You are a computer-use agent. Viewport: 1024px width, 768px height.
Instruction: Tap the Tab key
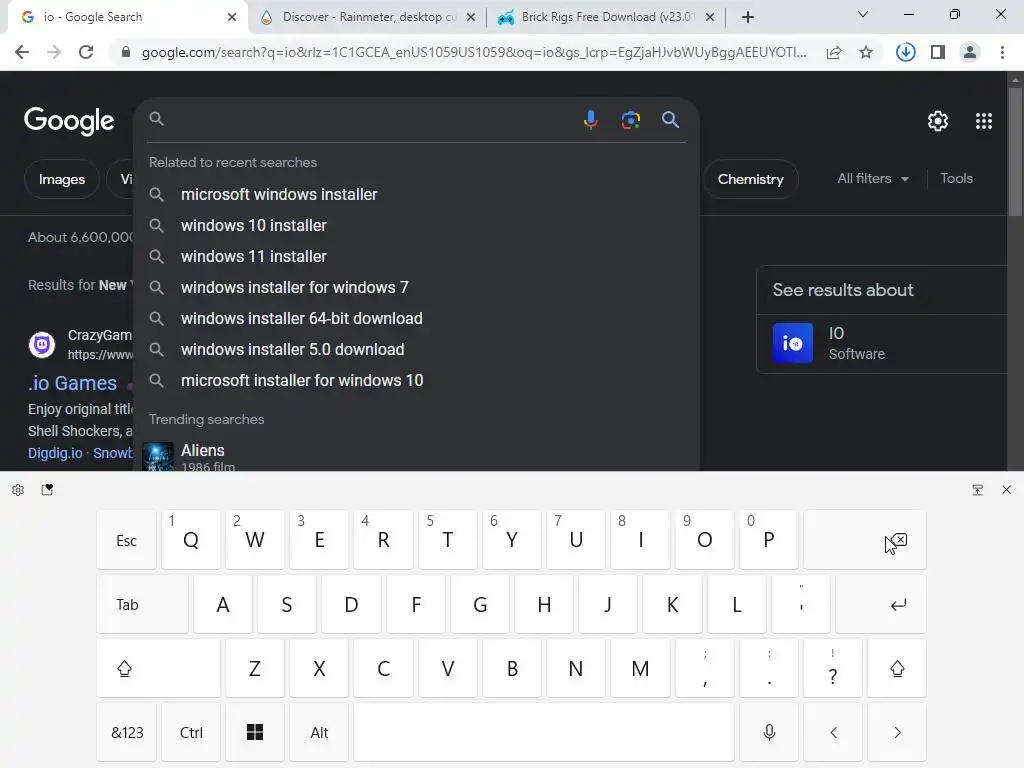pyautogui.click(x=142, y=604)
